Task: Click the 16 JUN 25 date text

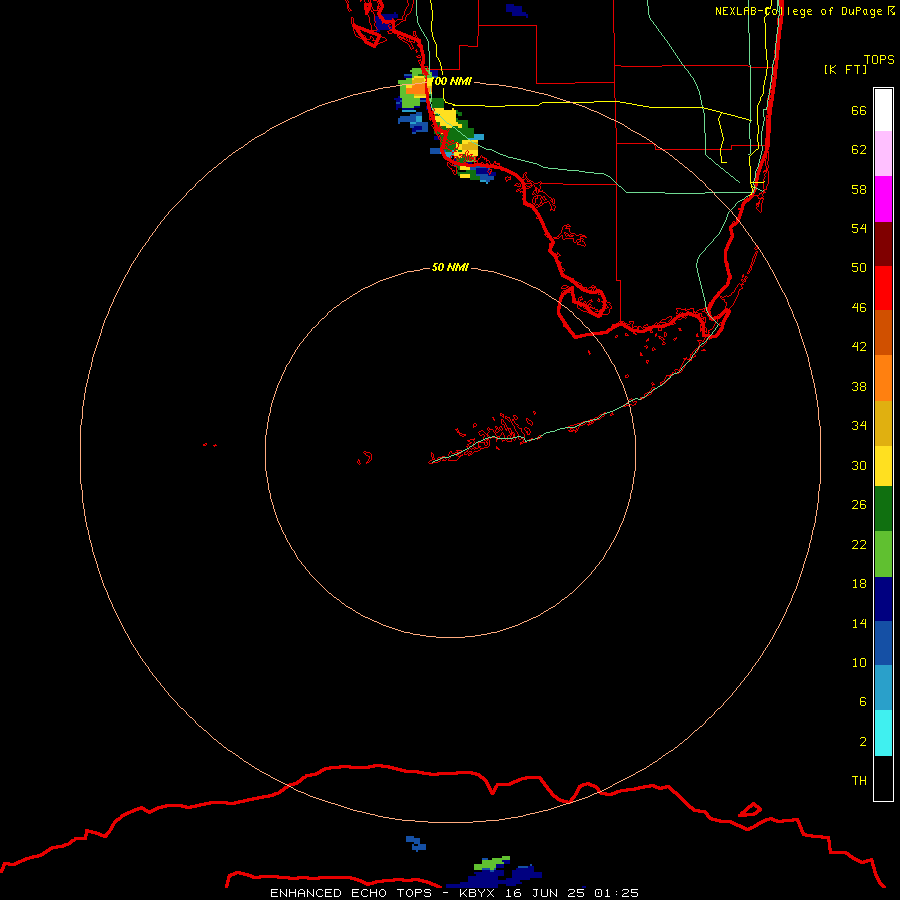Action: click(x=545, y=893)
